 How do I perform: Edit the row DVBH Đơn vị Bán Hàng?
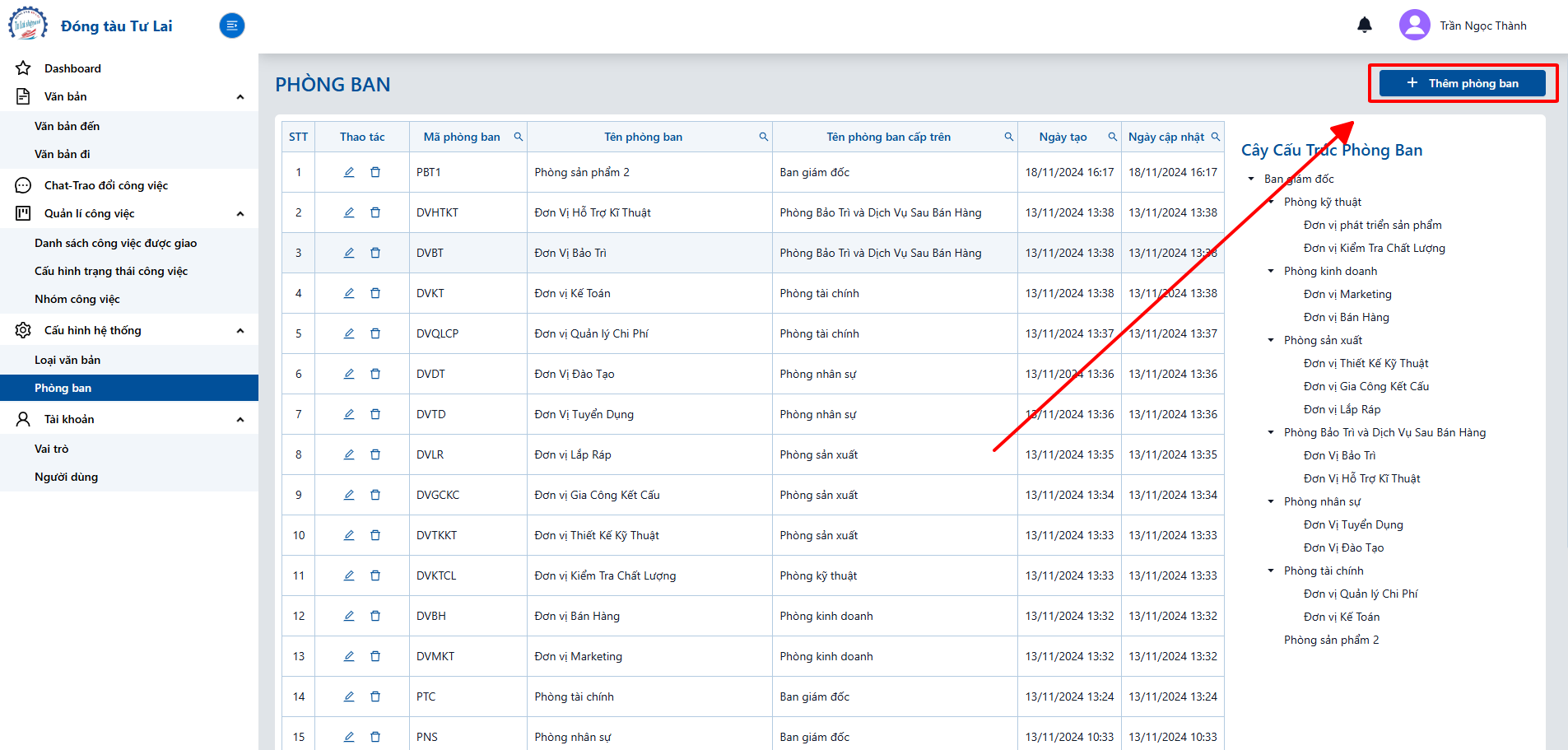[x=349, y=616]
